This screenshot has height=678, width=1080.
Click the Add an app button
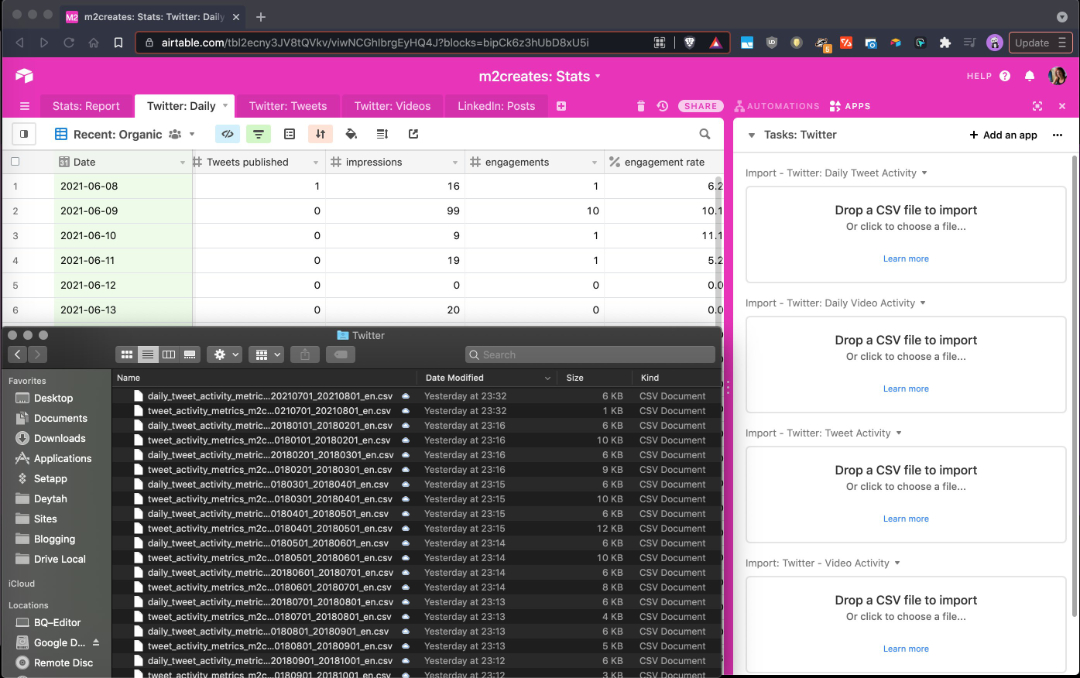[x=1003, y=135]
